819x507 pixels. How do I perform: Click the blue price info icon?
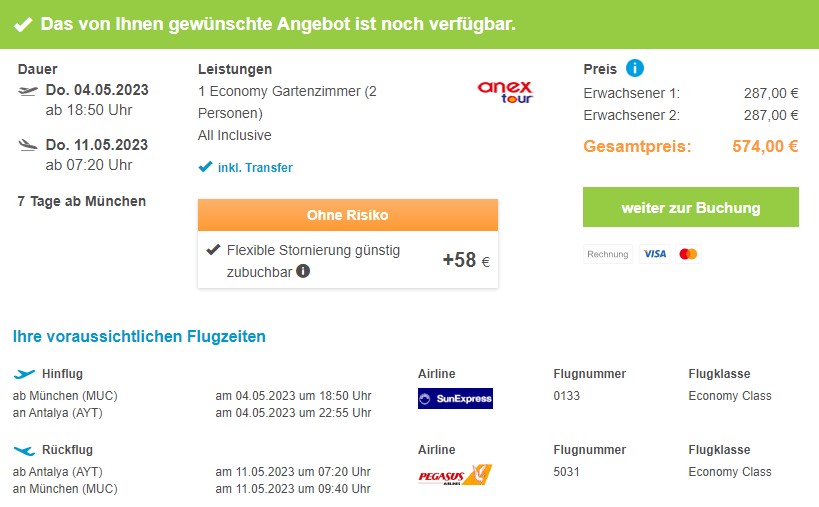(x=635, y=68)
